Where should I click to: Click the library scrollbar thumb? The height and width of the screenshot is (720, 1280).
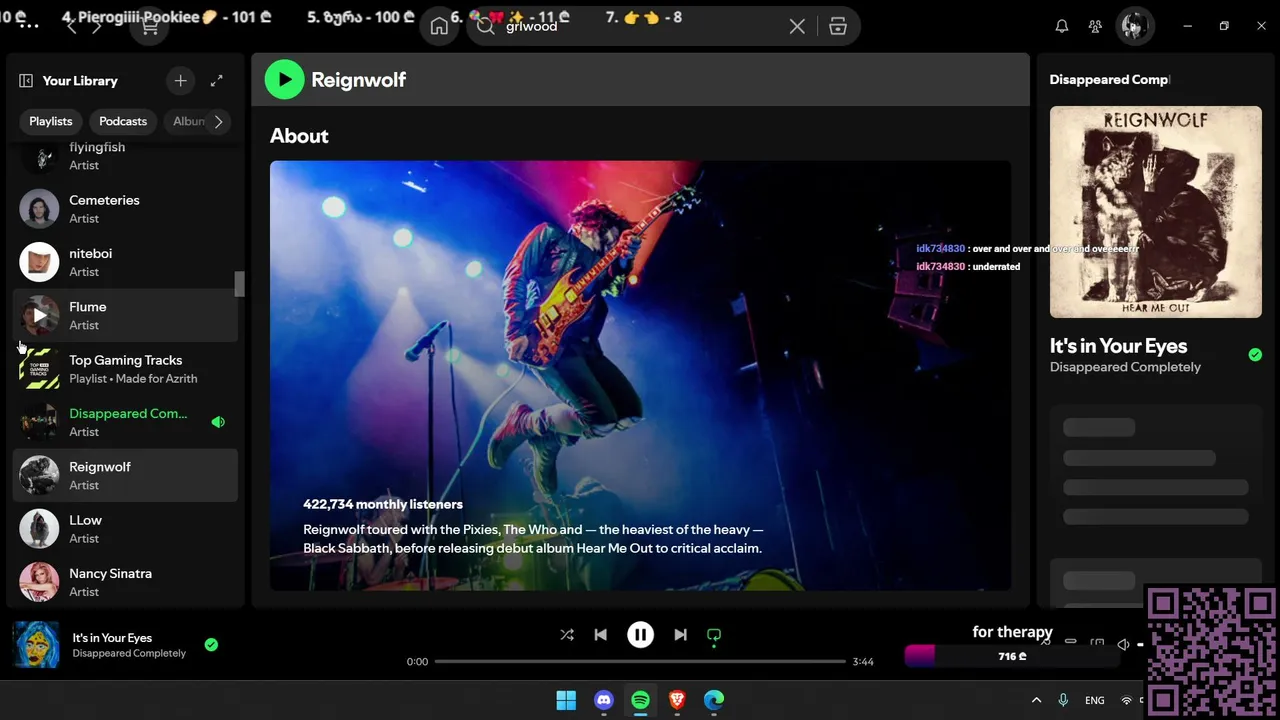tap(240, 283)
